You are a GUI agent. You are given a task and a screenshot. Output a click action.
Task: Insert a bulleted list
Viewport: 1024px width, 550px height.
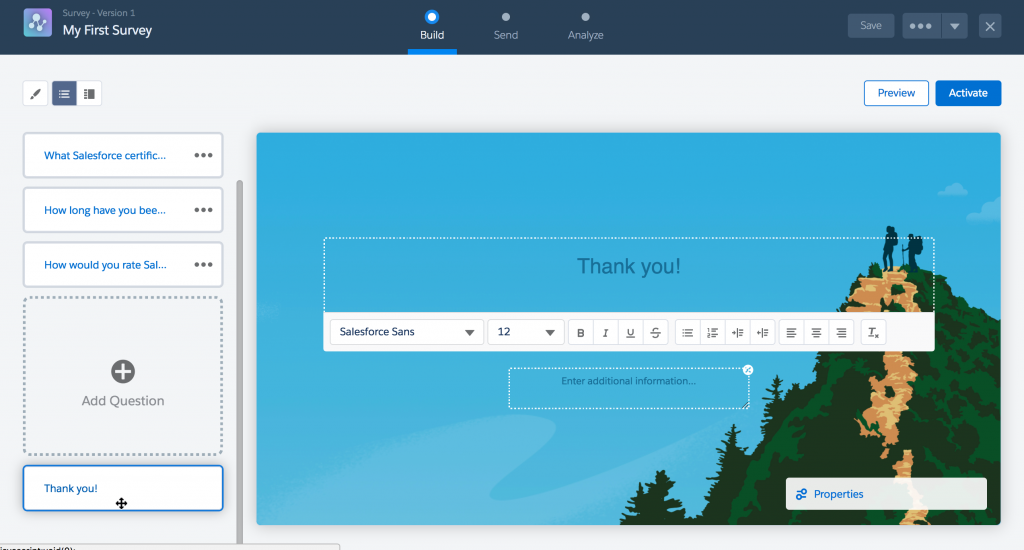[688, 333]
